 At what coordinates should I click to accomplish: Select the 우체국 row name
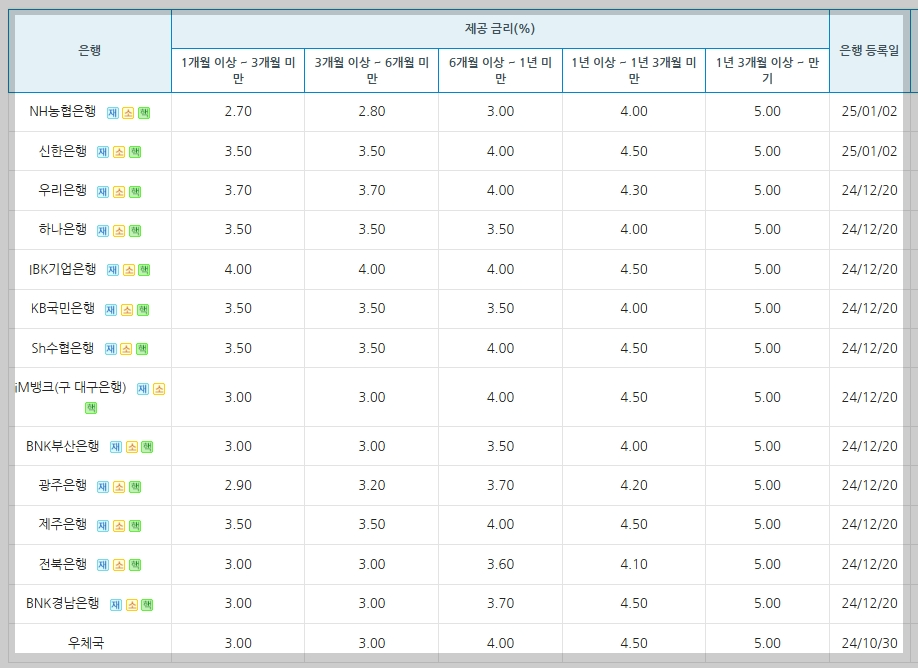coord(86,643)
